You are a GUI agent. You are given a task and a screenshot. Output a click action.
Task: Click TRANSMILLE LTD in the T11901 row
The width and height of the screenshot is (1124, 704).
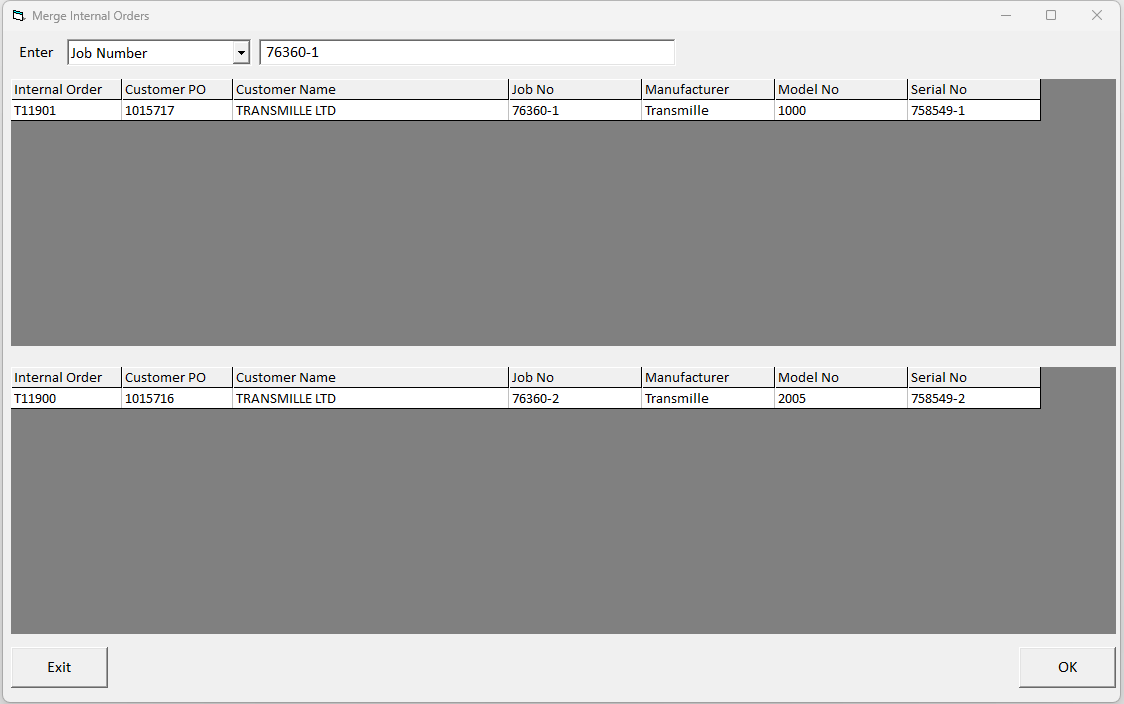coord(371,110)
